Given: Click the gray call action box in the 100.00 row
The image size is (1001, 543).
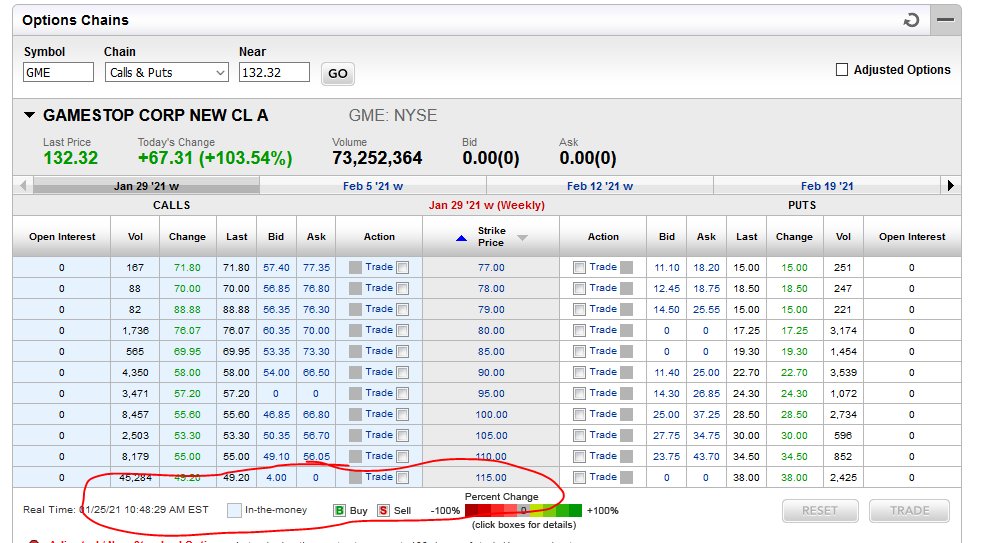Looking at the screenshot, I should tap(356, 415).
